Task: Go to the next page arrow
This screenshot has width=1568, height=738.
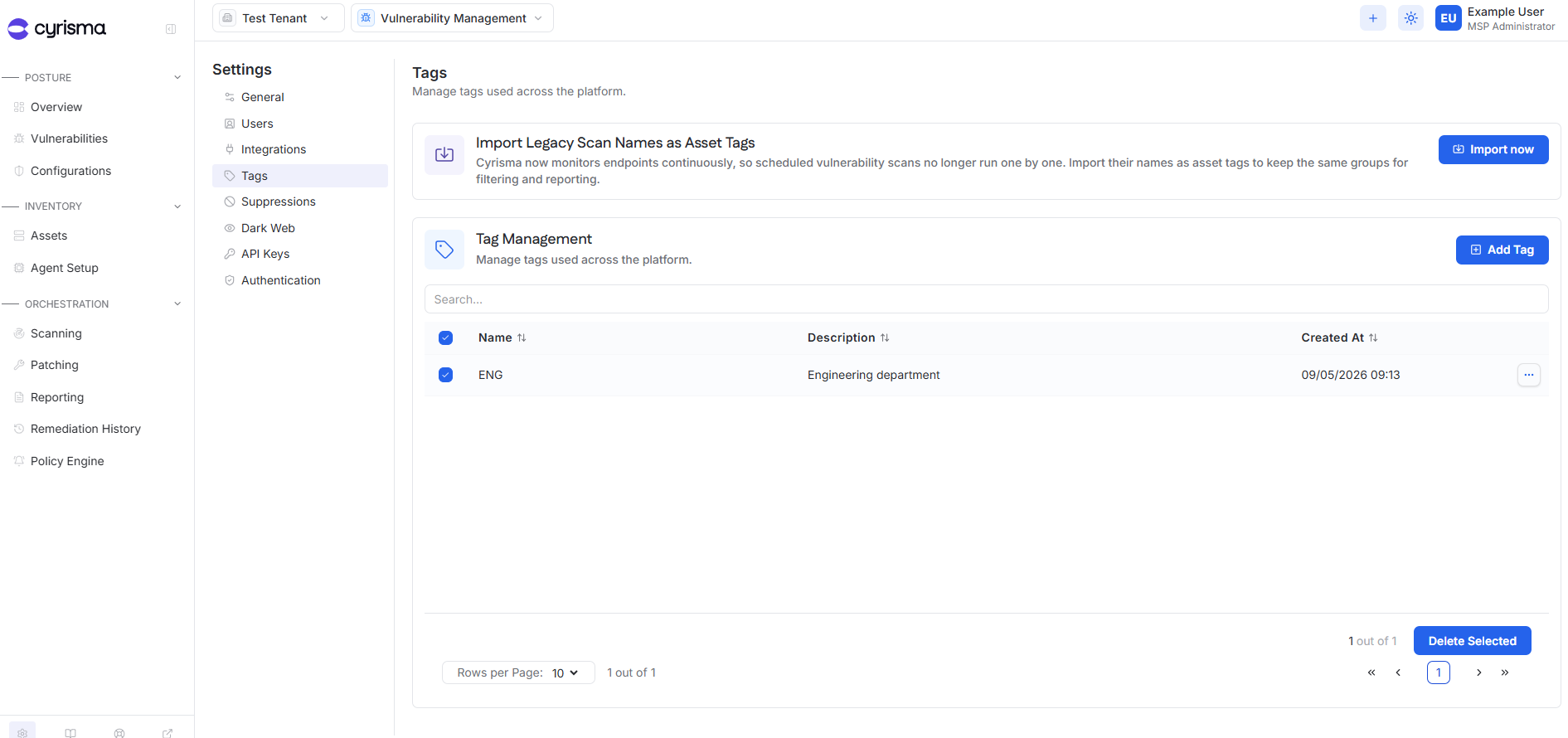Action: 1478,672
